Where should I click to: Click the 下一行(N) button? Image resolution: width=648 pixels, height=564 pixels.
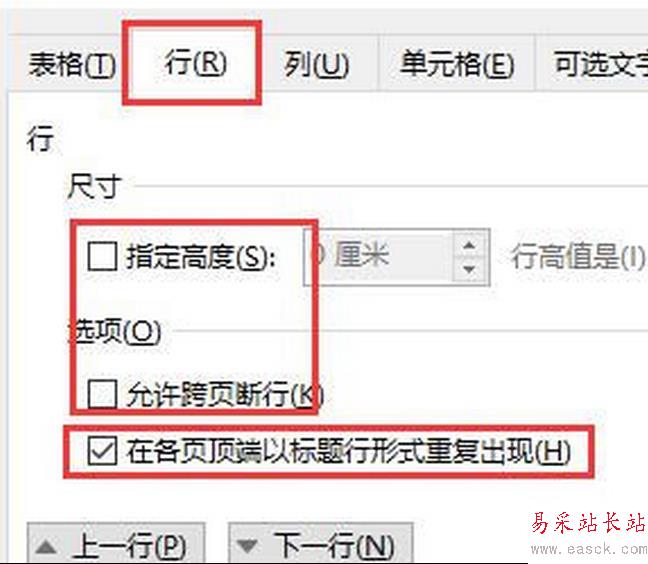(321, 543)
